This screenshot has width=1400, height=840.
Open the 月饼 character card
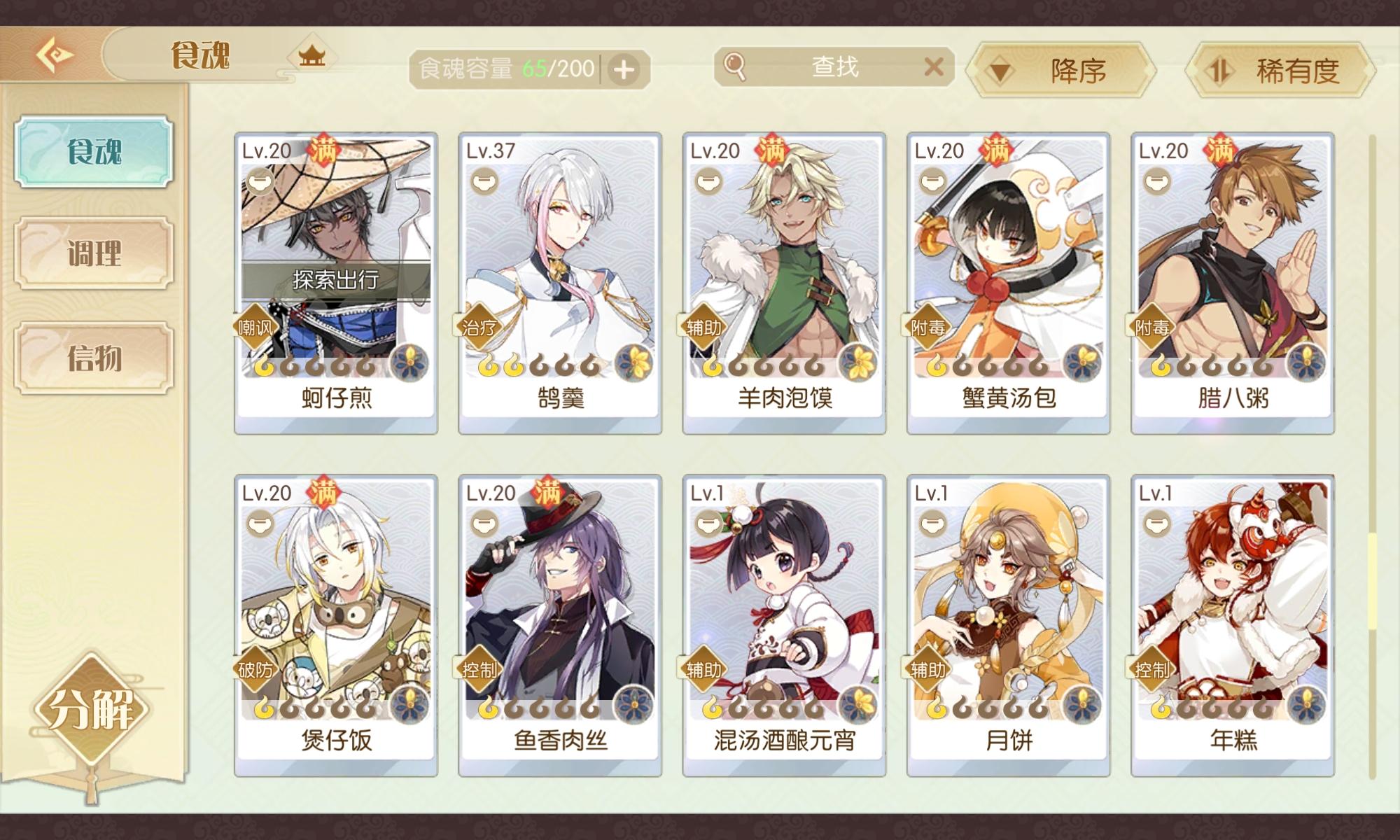(x=1008, y=626)
